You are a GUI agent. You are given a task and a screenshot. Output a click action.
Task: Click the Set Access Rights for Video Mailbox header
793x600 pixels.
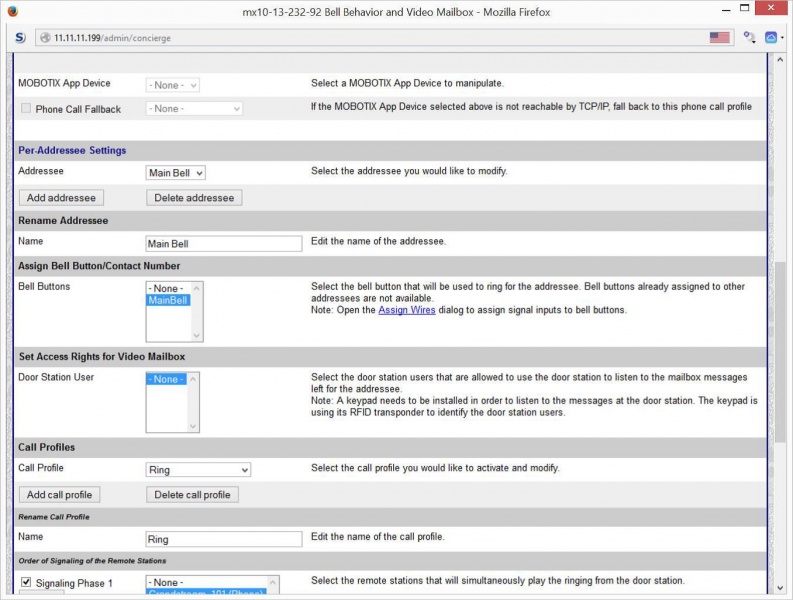[x=102, y=356]
